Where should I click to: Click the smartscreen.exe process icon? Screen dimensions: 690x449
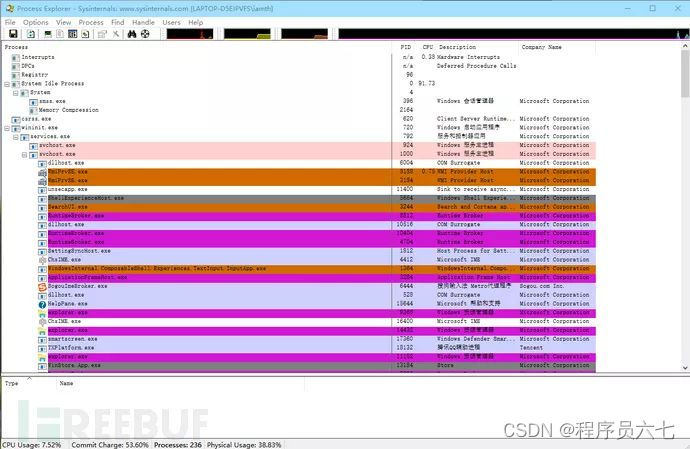(x=42, y=339)
